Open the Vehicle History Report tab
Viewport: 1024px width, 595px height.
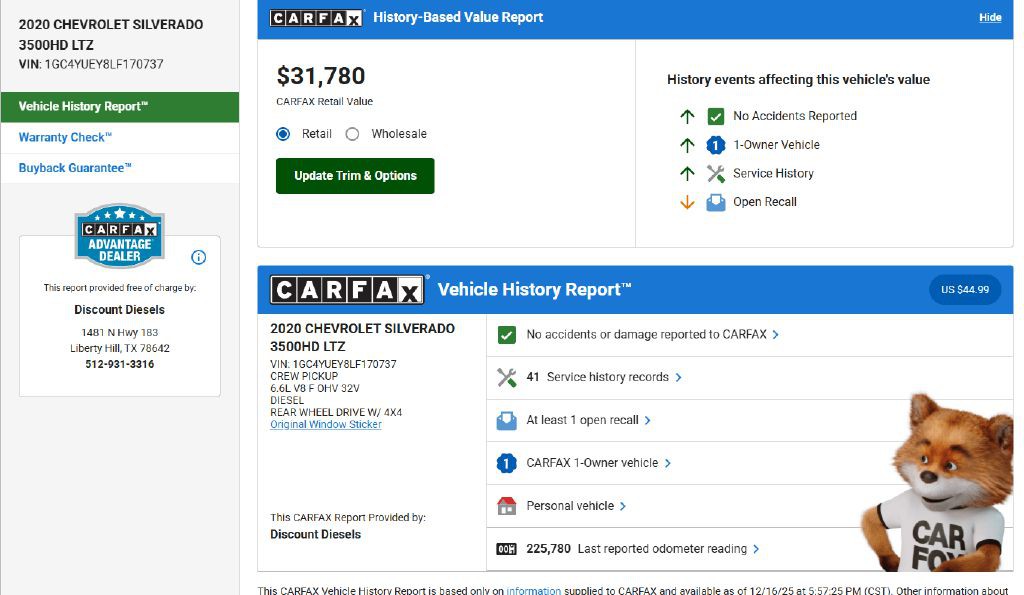84,107
